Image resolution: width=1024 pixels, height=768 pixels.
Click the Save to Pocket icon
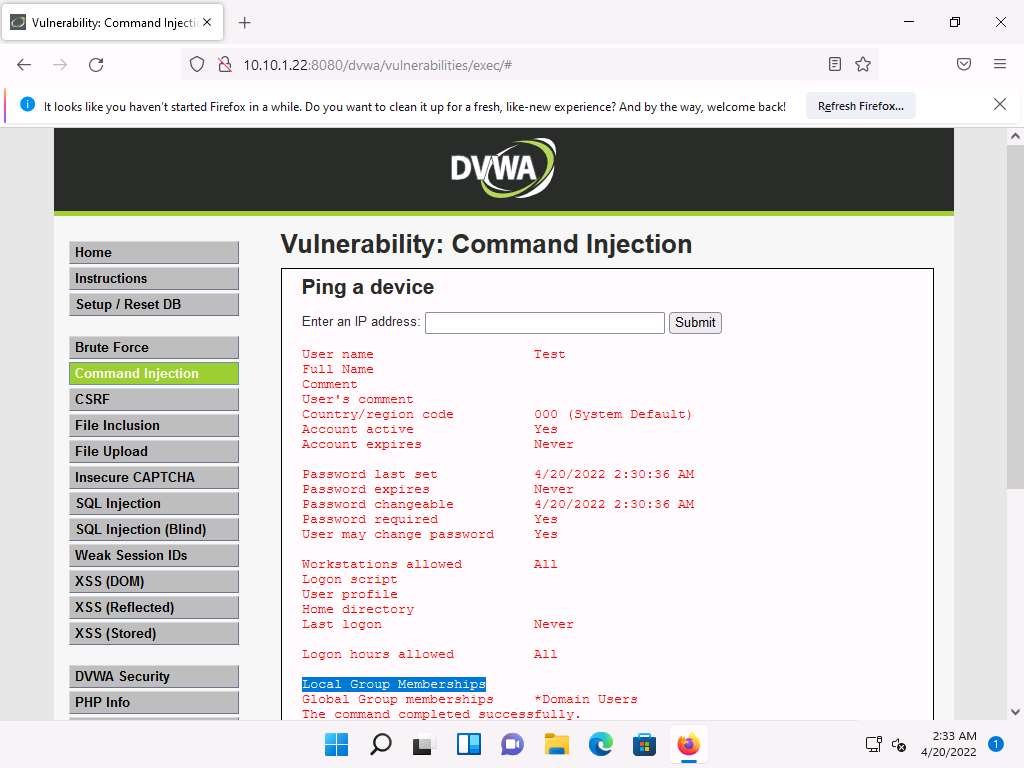[964, 64]
